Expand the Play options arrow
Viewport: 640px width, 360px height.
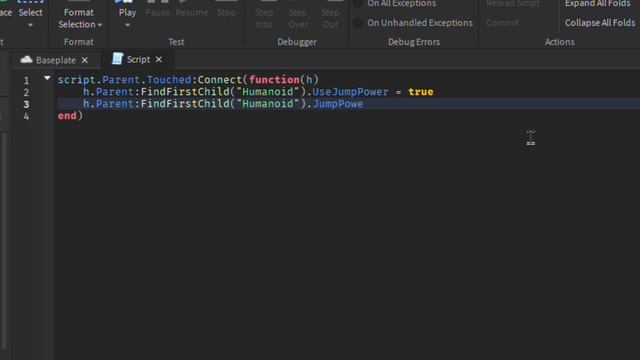coord(127,25)
